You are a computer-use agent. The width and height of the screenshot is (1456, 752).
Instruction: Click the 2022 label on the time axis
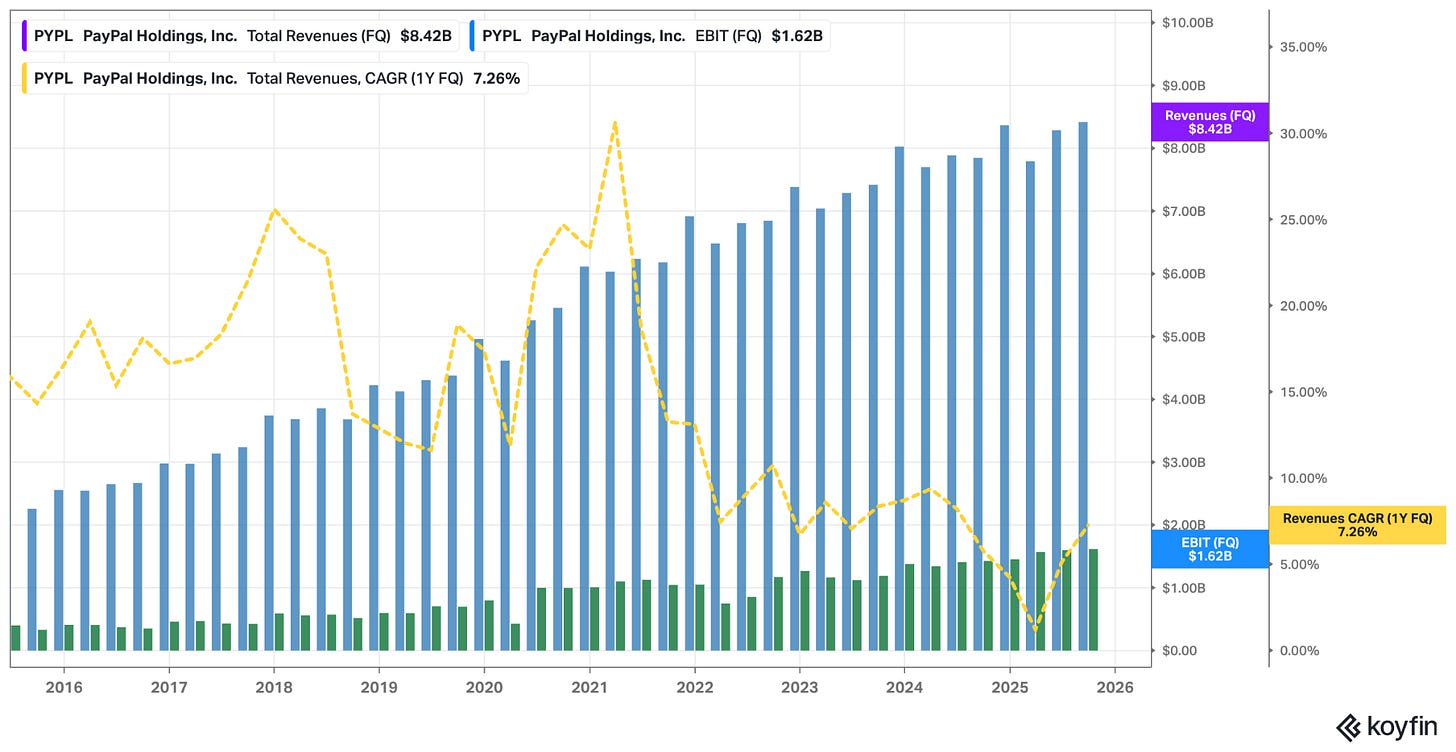point(694,687)
